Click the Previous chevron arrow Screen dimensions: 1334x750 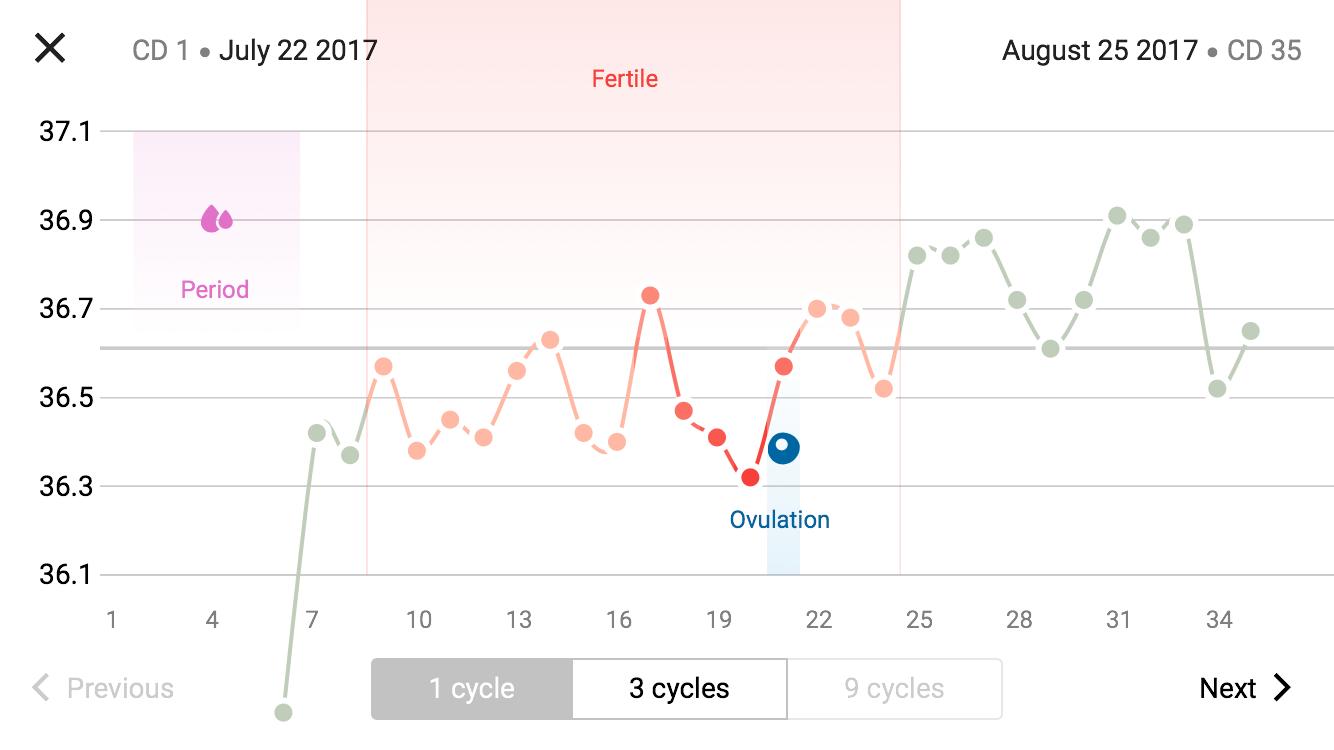point(41,688)
